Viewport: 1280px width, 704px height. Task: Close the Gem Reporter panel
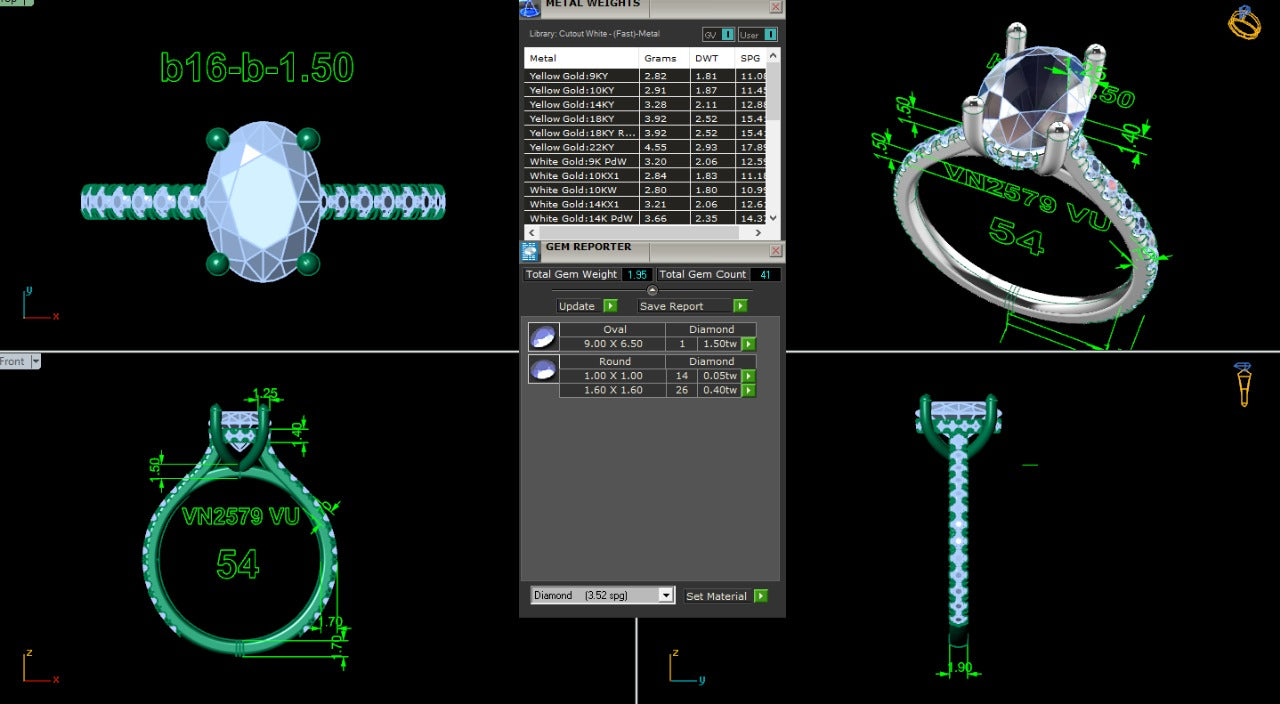[775, 251]
